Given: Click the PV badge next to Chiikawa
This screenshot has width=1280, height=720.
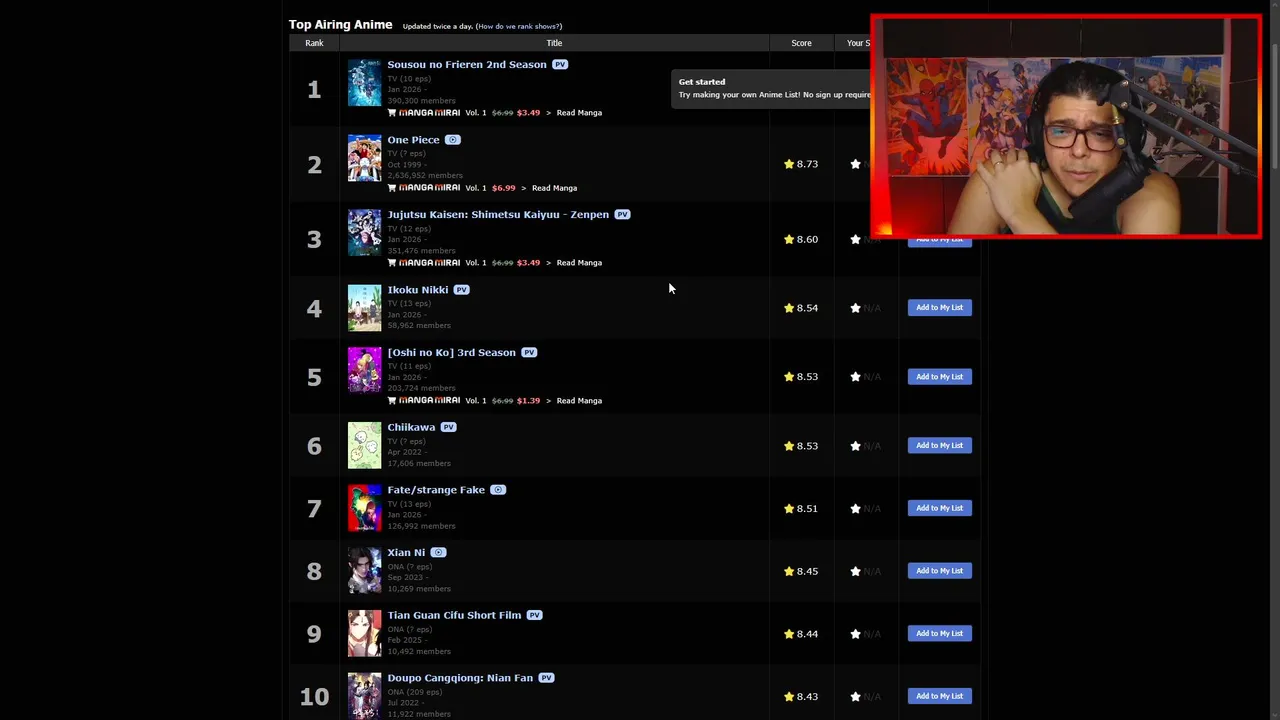Looking at the screenshot, I should 449,428.
